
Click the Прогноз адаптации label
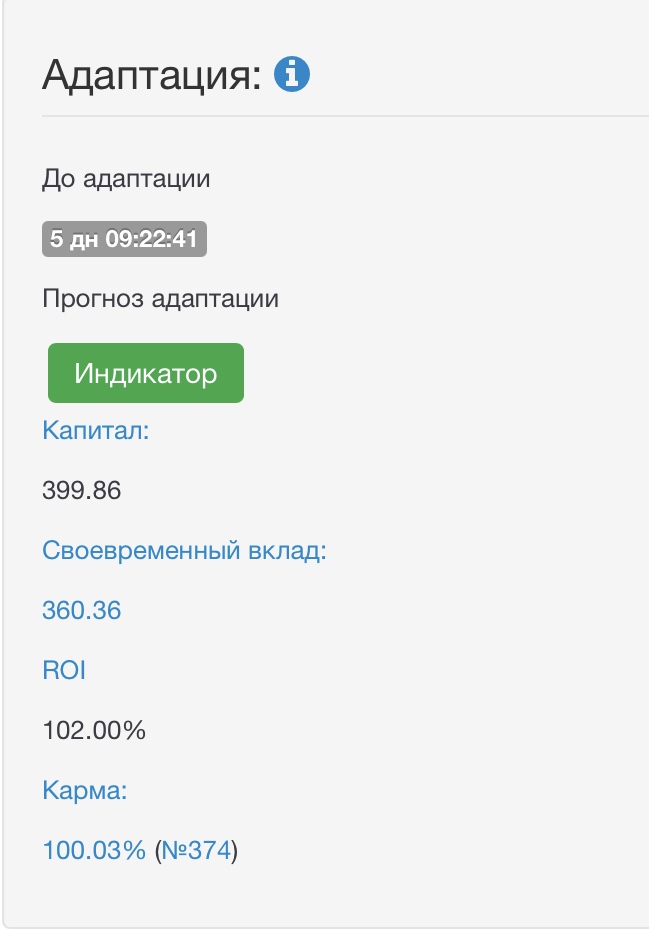pos(160,299)
